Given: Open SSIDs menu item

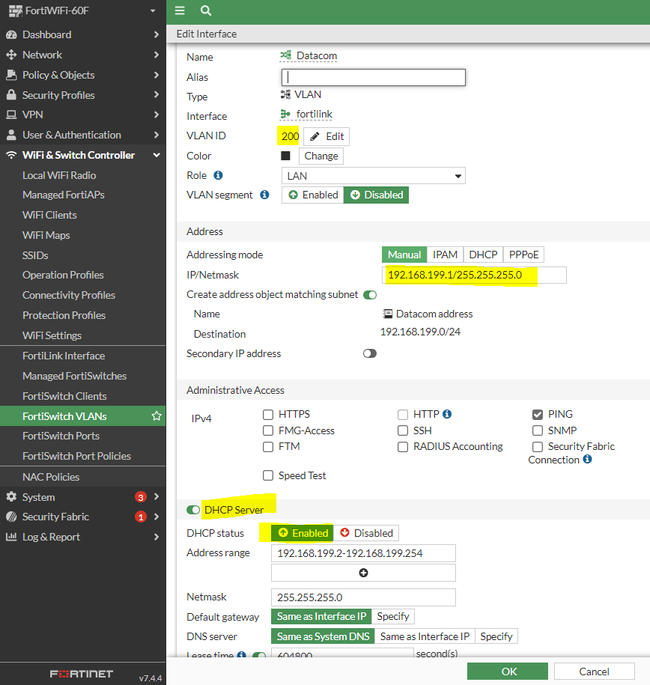Looking at the screenshot, I should [35, 255].
